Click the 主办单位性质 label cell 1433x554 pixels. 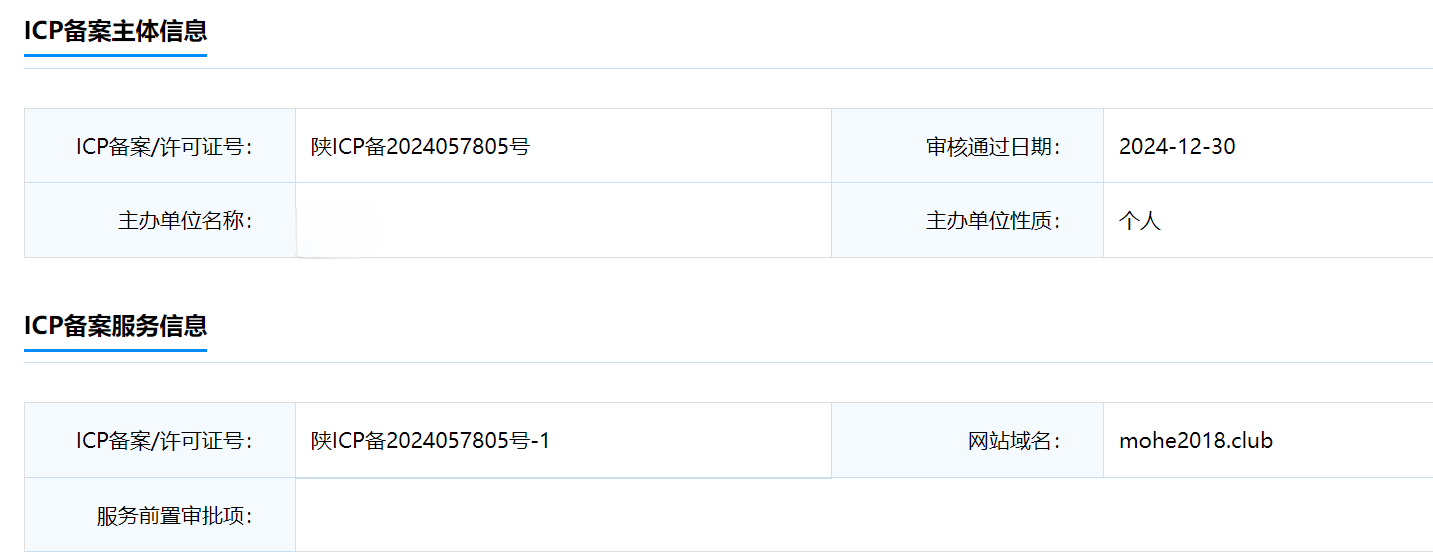(967, 220)
